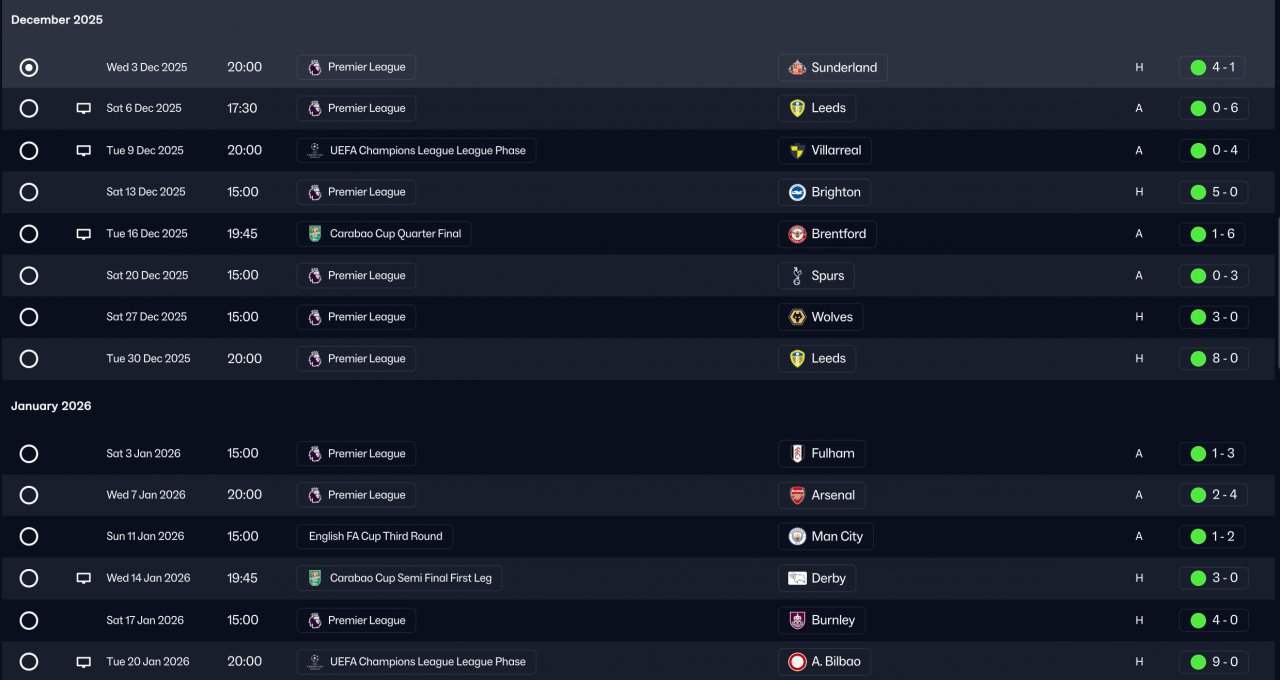Click the Man City club crest icon
Viewport: 1280px width, 680px height.
[797, 537]
